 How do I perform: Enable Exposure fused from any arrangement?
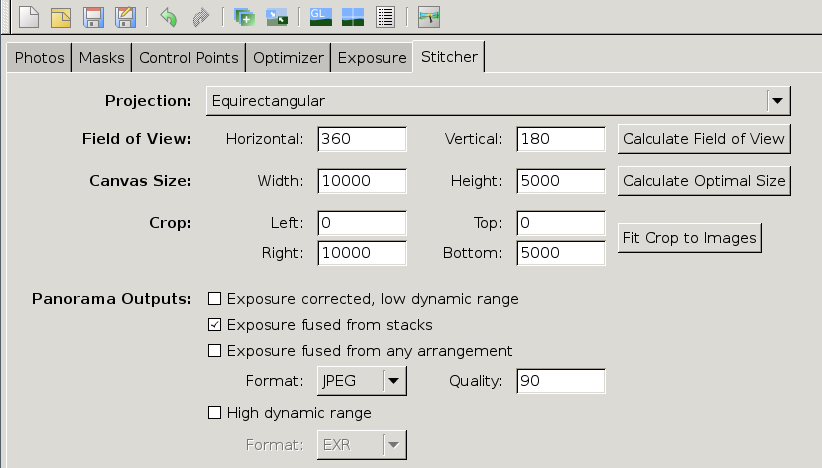pyautogui.click(x=214, y=351)
